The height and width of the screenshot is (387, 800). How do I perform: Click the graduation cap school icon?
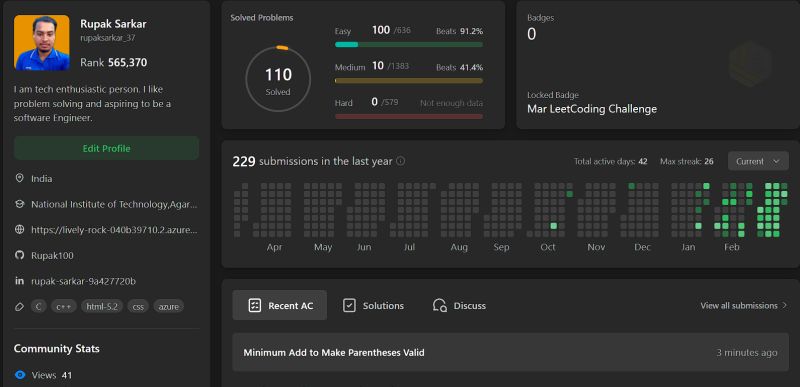pos(20,204)
